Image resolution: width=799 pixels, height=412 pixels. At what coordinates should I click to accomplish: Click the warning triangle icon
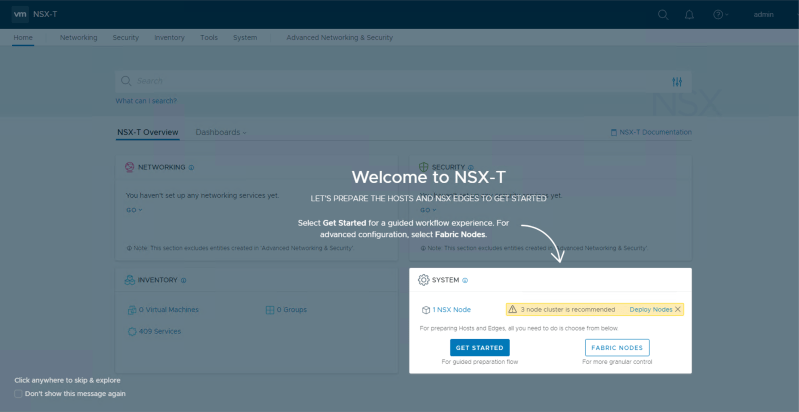(513, 310)
